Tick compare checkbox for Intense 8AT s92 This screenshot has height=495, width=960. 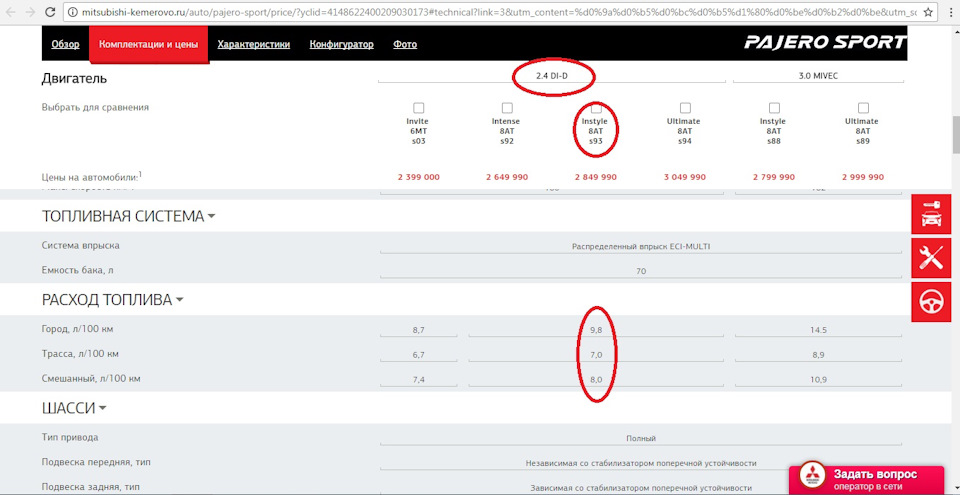coord(508,108)
